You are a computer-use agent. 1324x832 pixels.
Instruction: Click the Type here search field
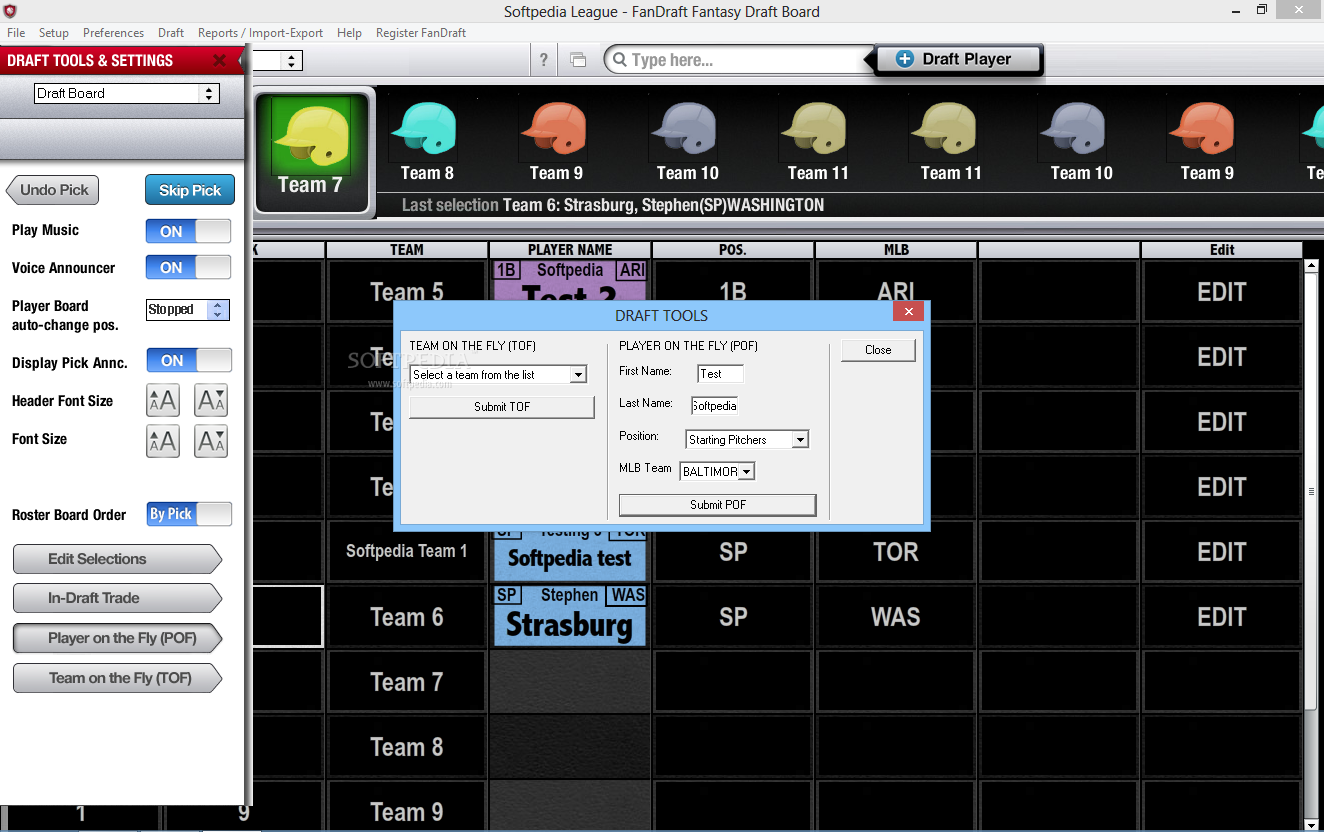(740, 60)
